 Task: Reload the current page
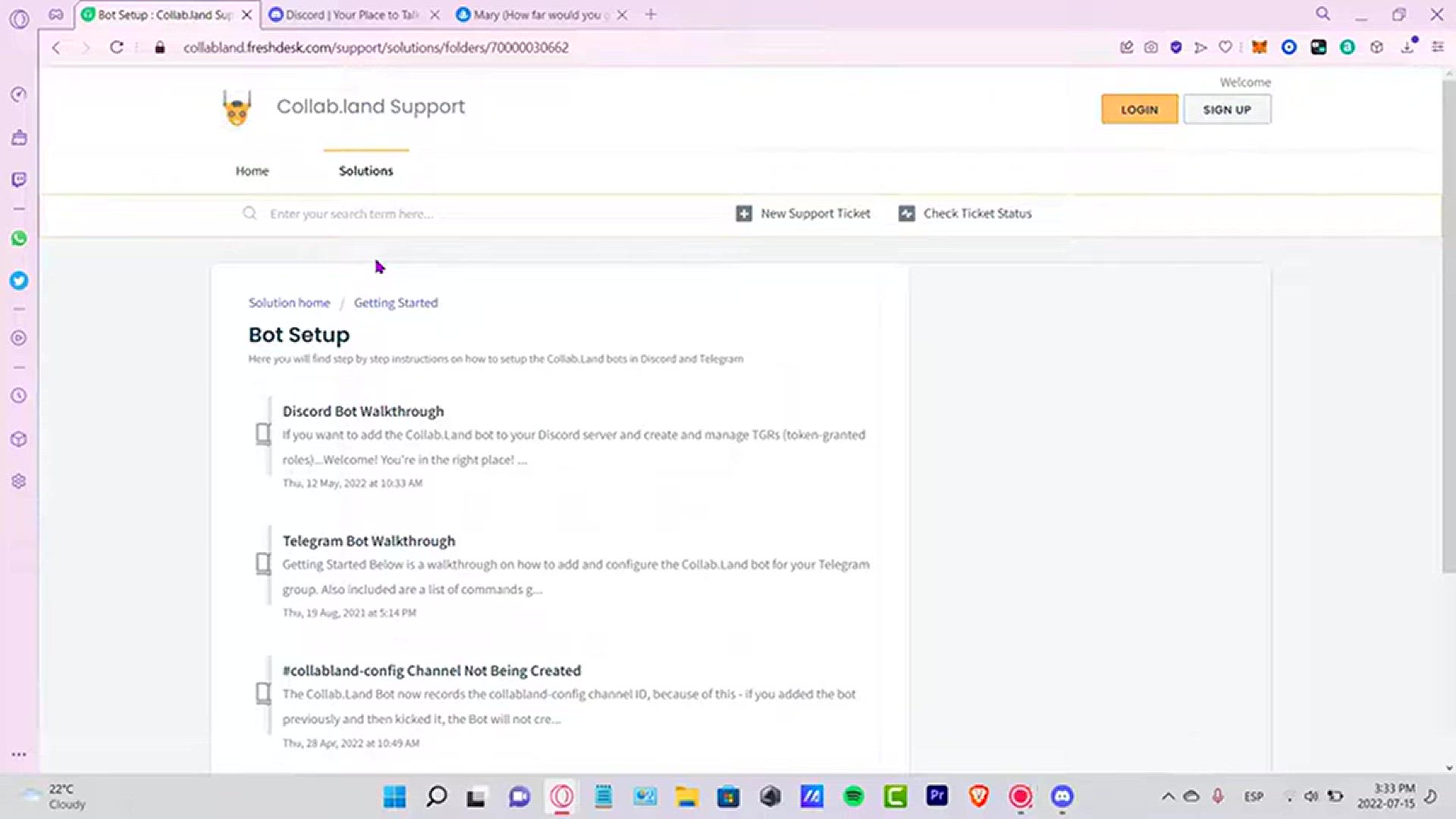(x=116, y=47)
